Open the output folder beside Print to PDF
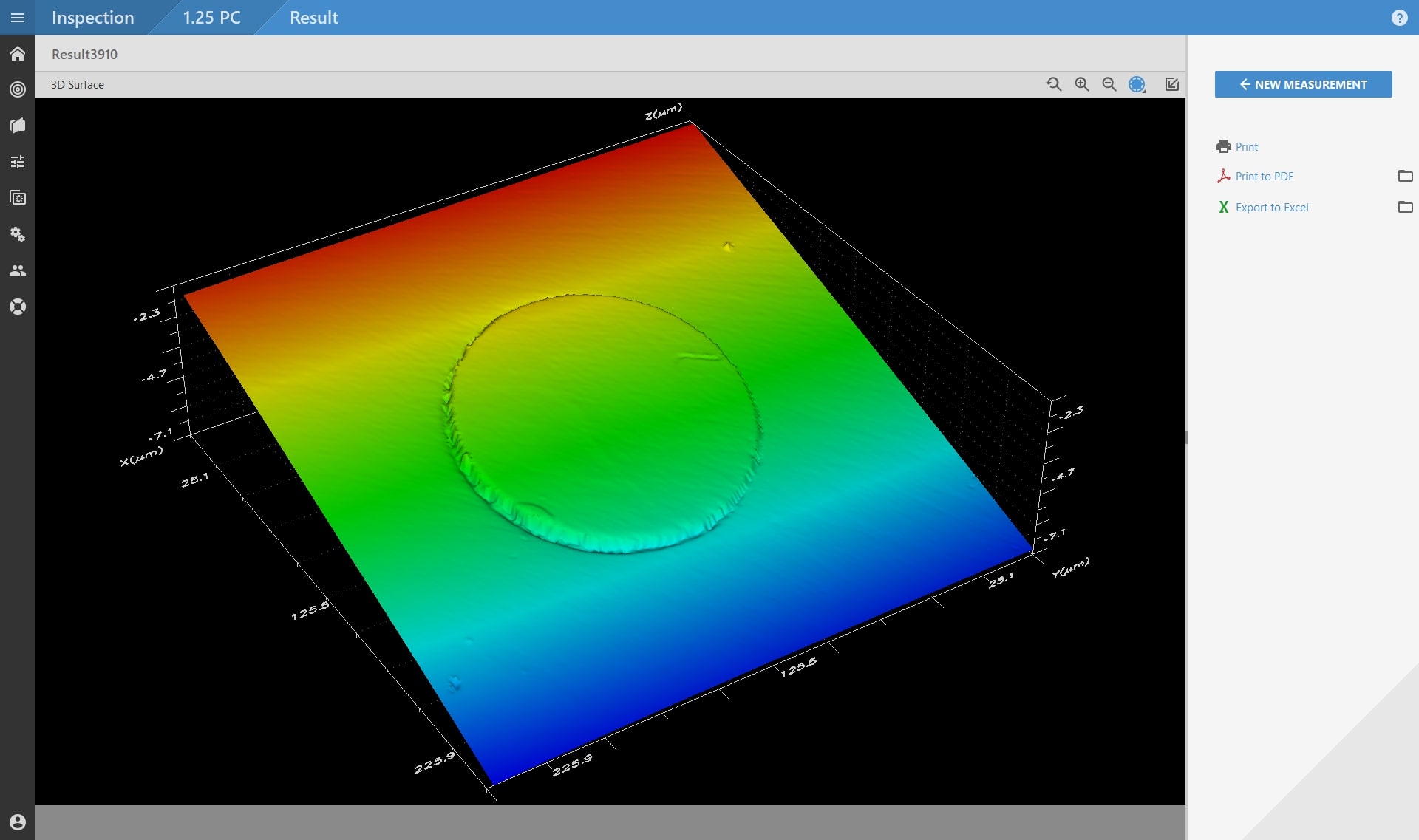 point(1405,176)
